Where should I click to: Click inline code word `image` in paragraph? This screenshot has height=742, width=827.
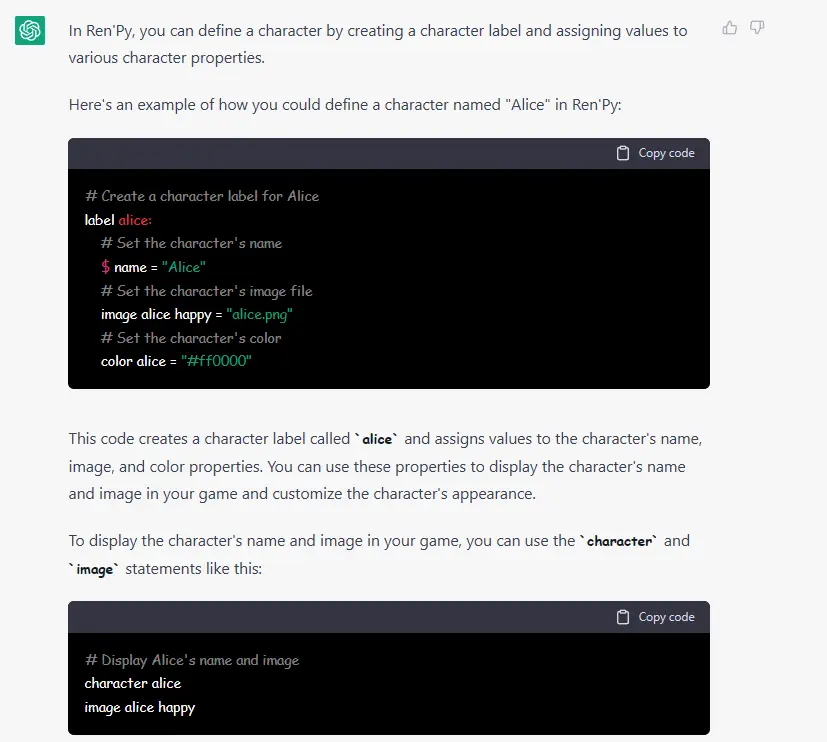point(94,570)
